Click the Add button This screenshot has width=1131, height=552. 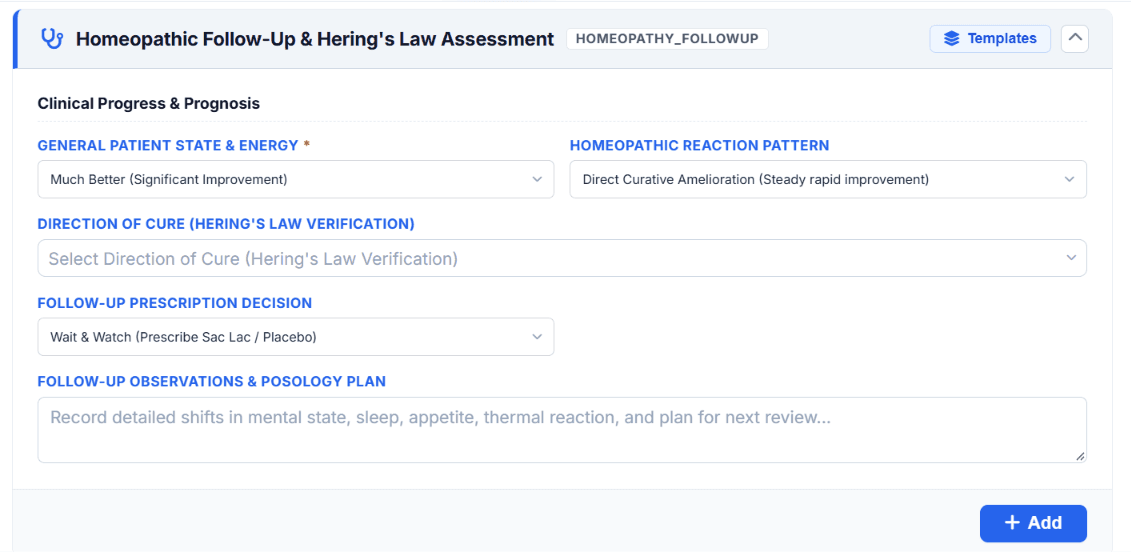[x=1033, y=523]
